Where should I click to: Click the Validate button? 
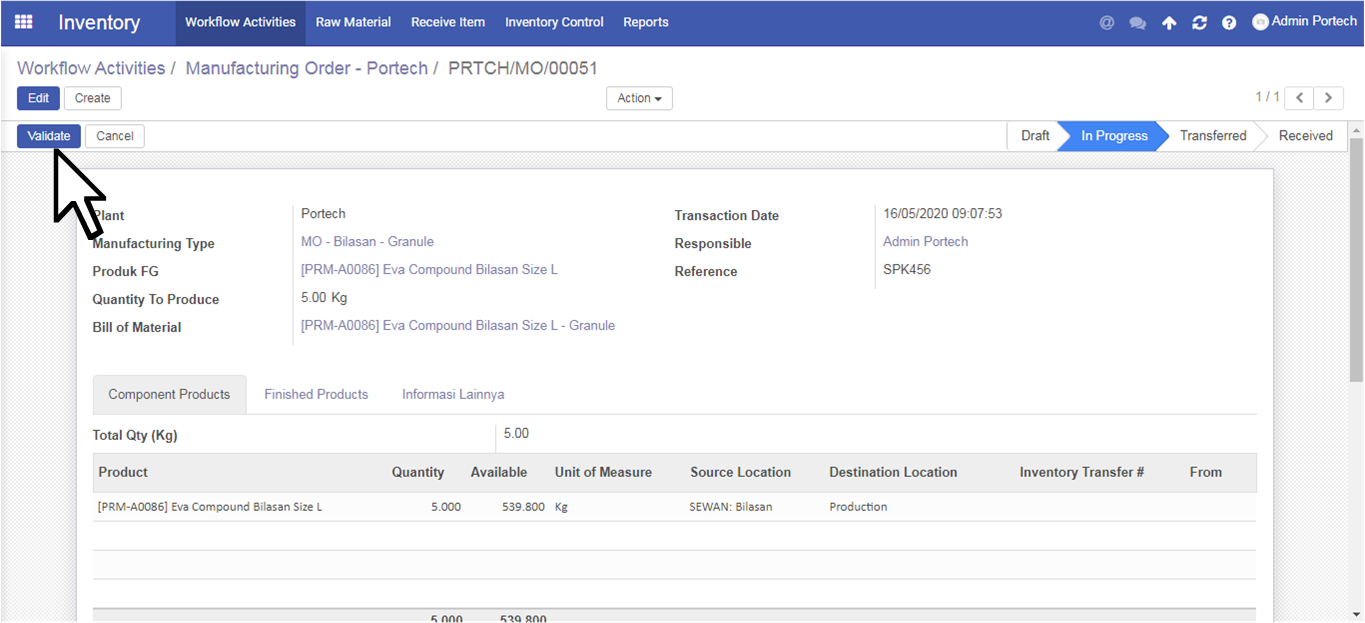49,136
